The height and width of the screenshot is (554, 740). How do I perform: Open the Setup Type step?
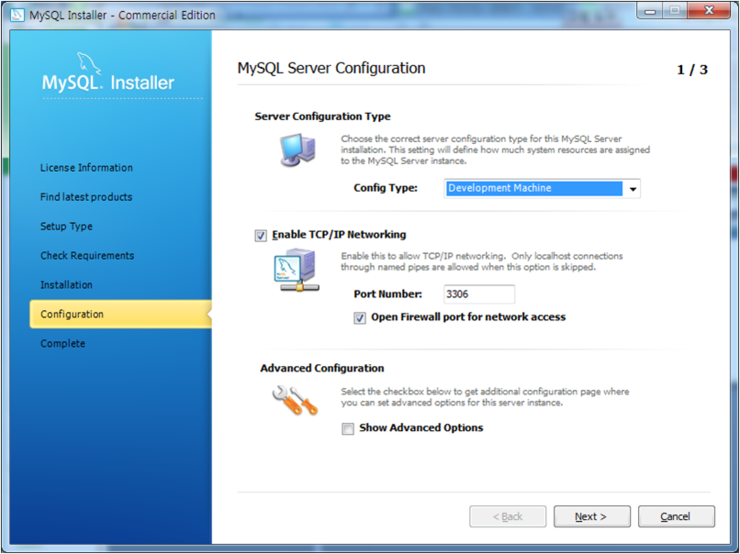tap(66, 226)
